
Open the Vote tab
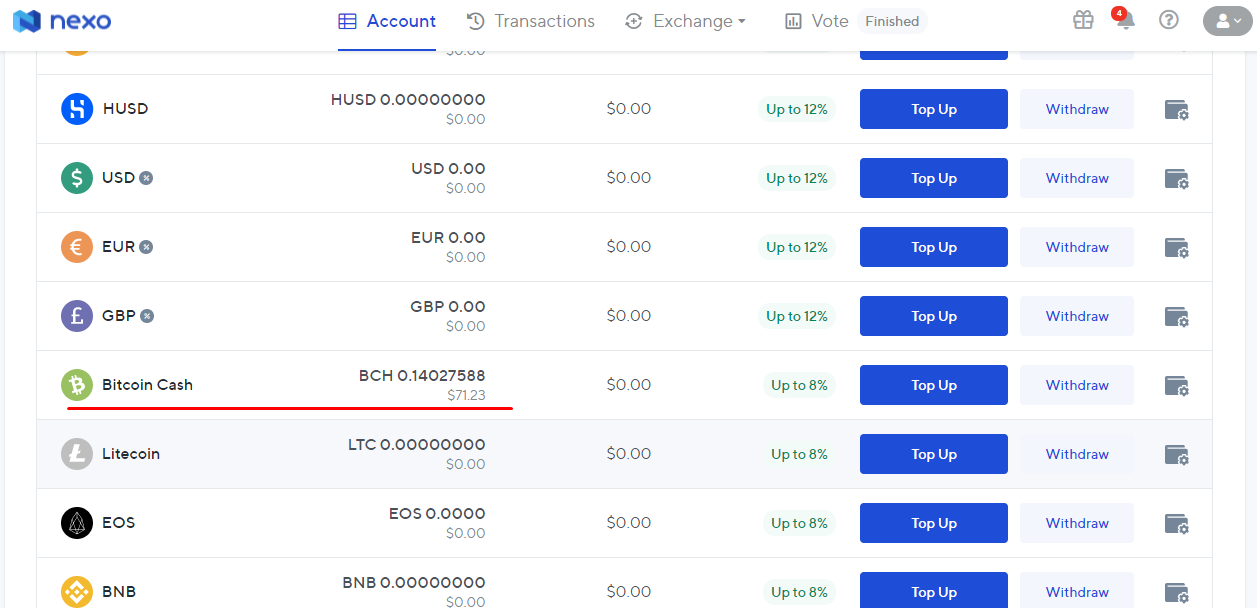(817, 21)
